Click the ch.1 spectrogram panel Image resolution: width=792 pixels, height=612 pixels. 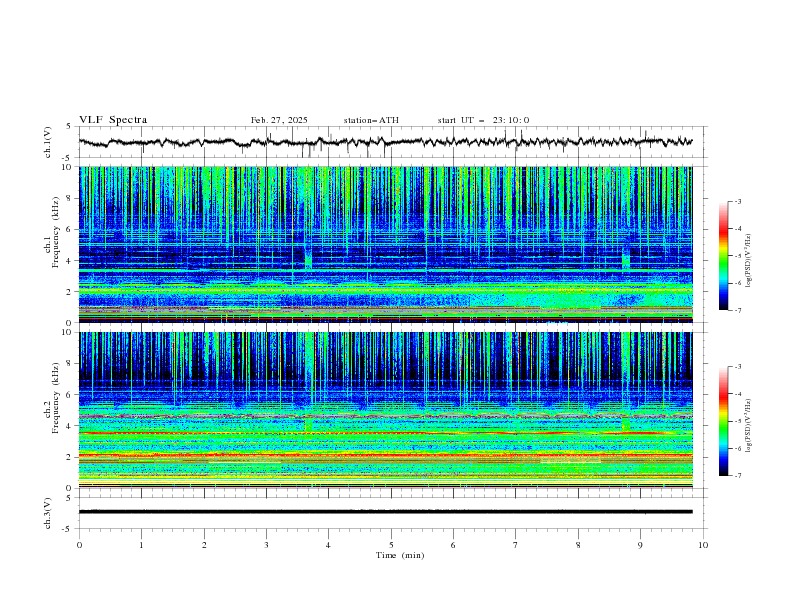click(x=386, y=244)
